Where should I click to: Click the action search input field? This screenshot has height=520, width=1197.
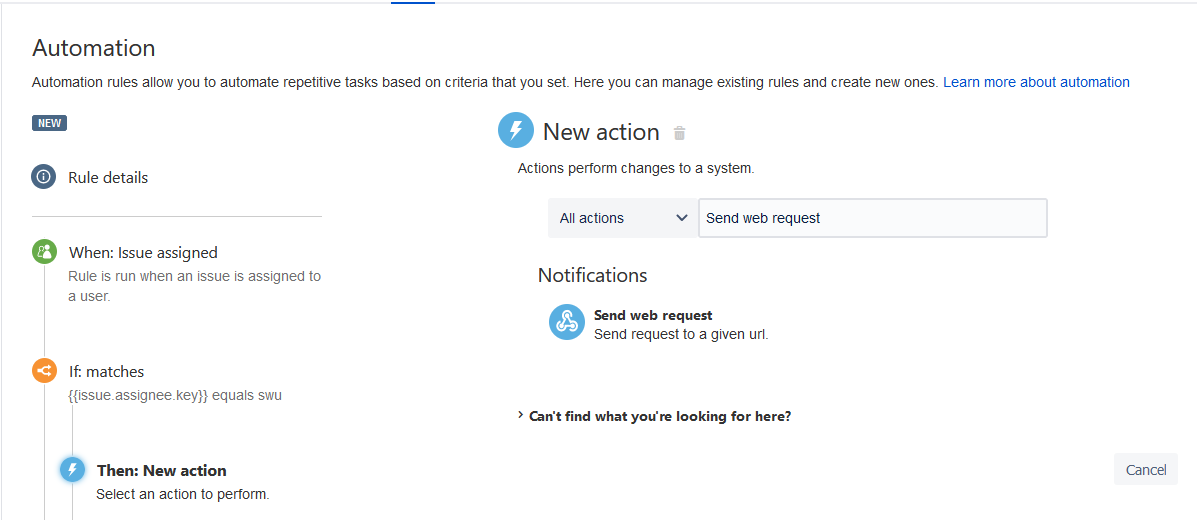[872, 218]
